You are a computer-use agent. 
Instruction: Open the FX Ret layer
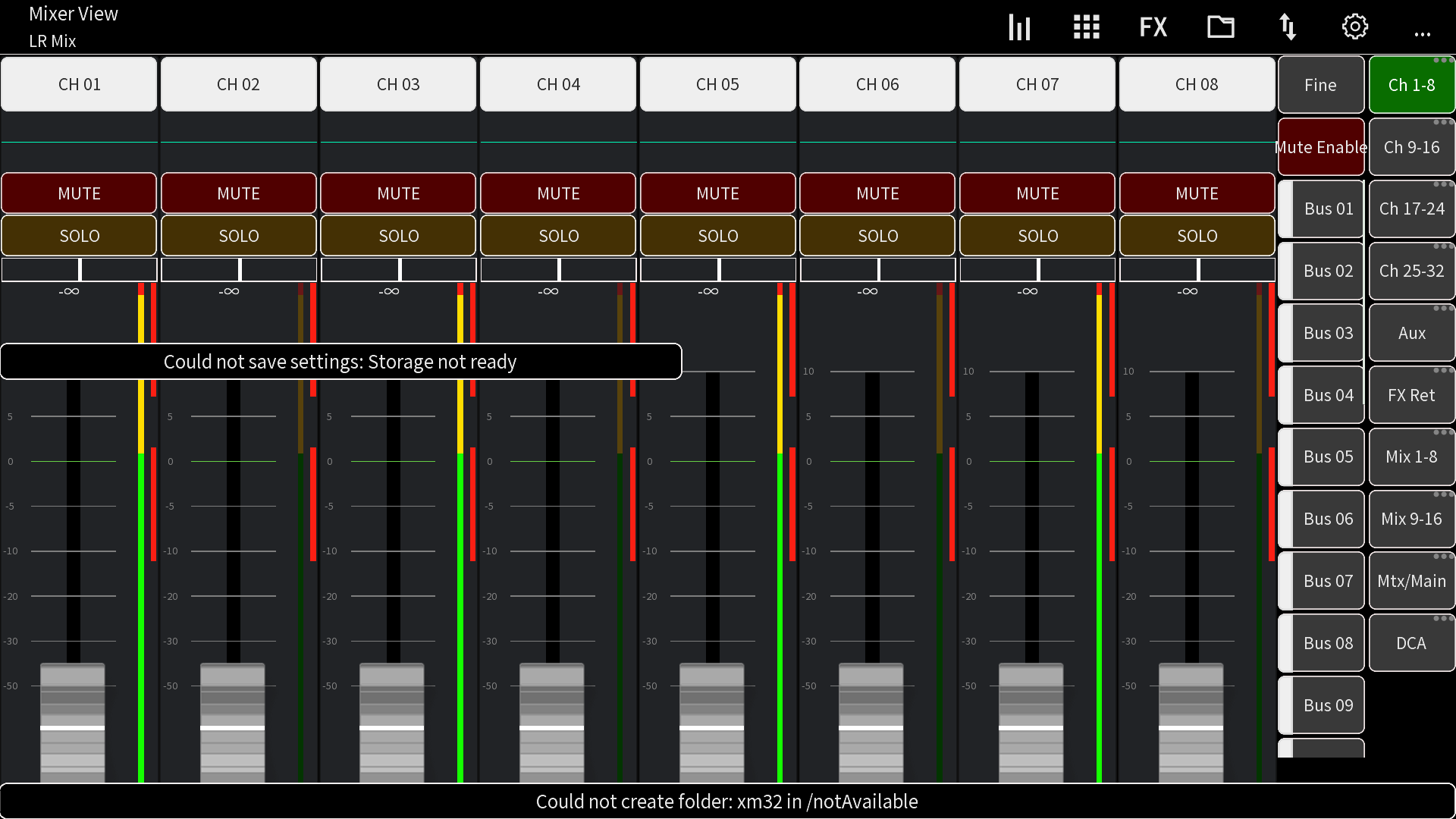(x=1411, y=394)
